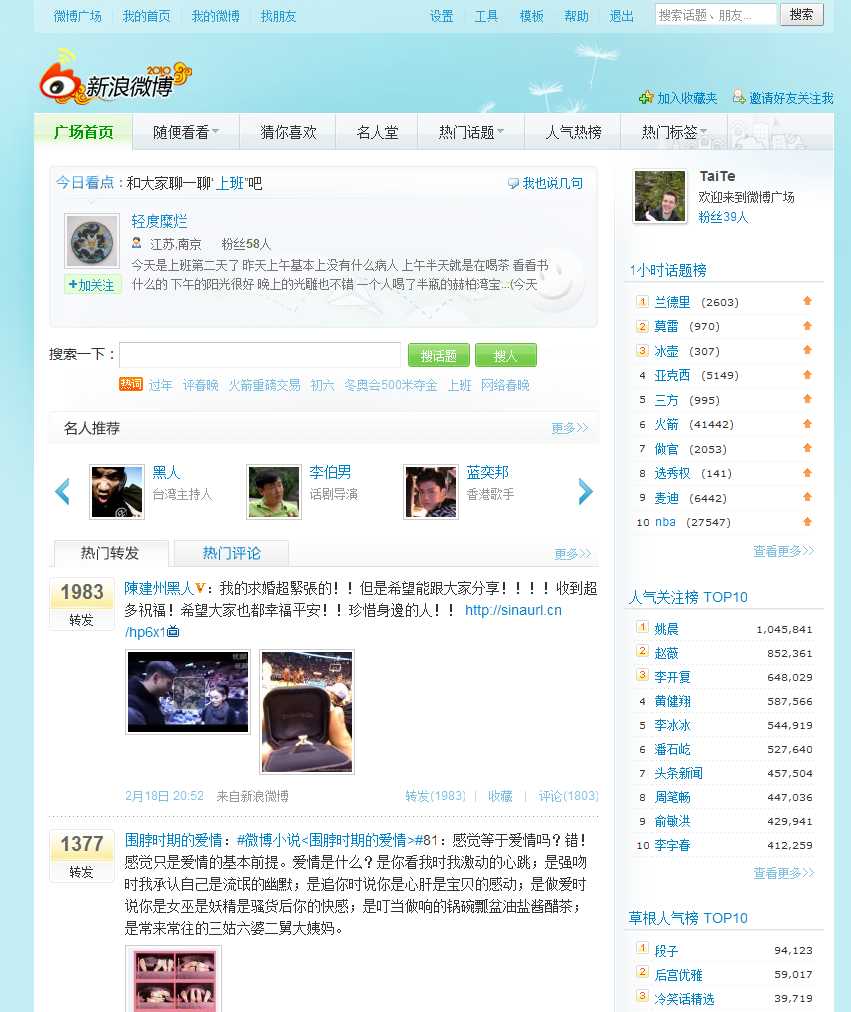
Task: Open 设置 in the top menu bar
Action: pos(441,16)
